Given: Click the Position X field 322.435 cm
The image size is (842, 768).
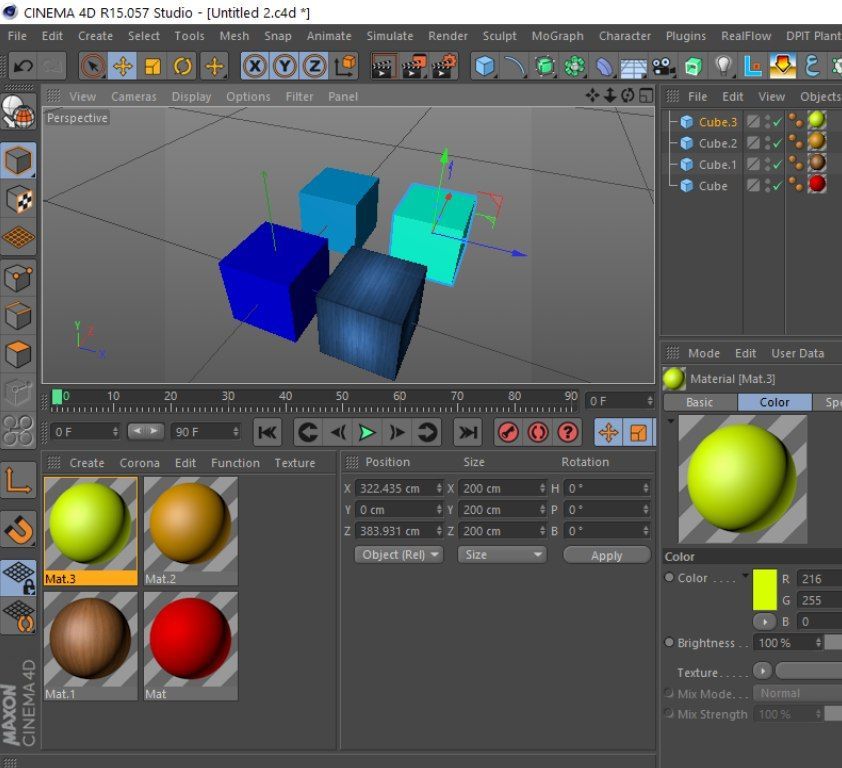Looking at the screenshot, I should tap(398, 488).
